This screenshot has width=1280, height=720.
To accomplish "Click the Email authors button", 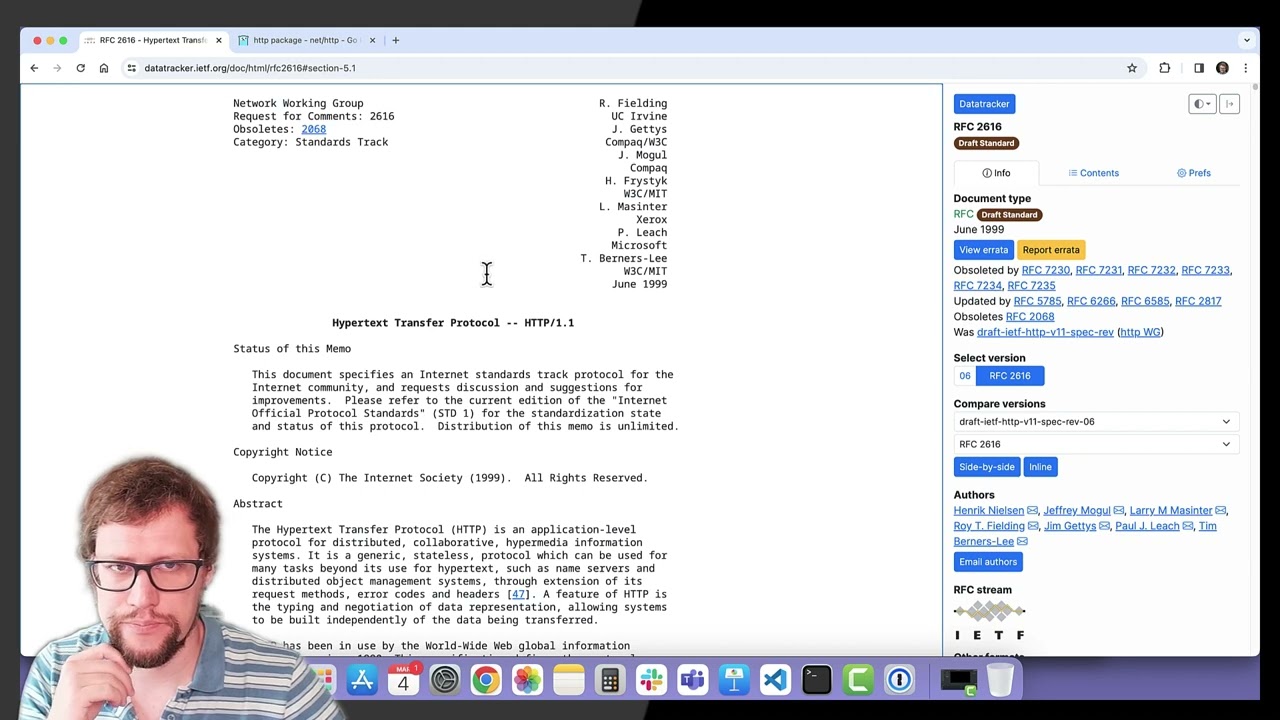I will (x=988, y=562).
